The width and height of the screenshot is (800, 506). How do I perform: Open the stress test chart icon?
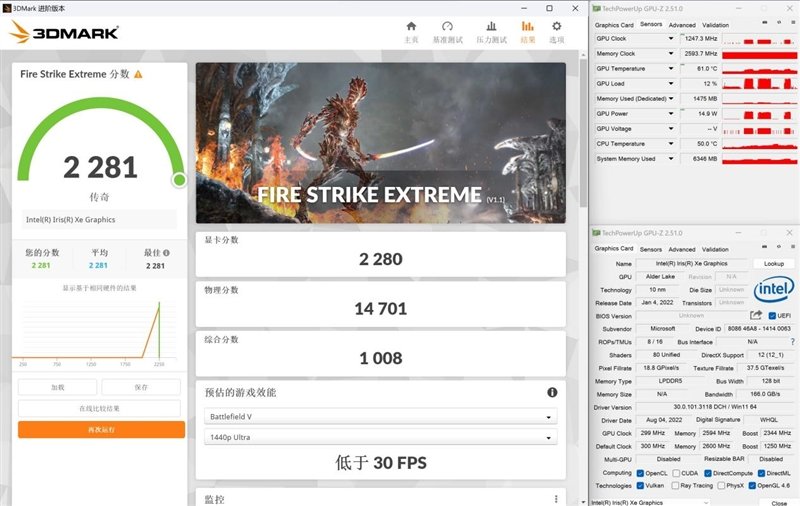click(x=491, y=27)
